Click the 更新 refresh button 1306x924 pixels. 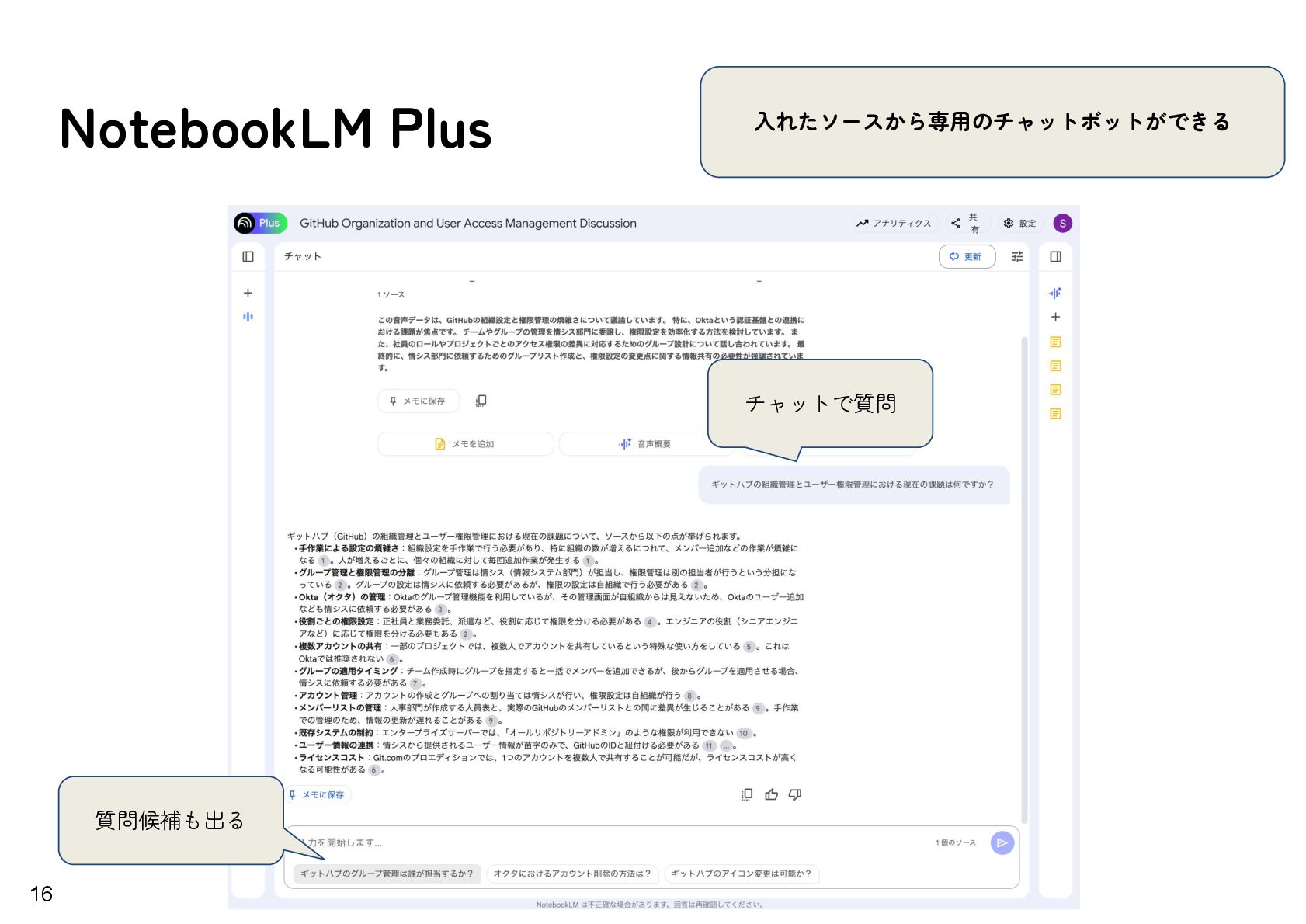tap(967, 256)
